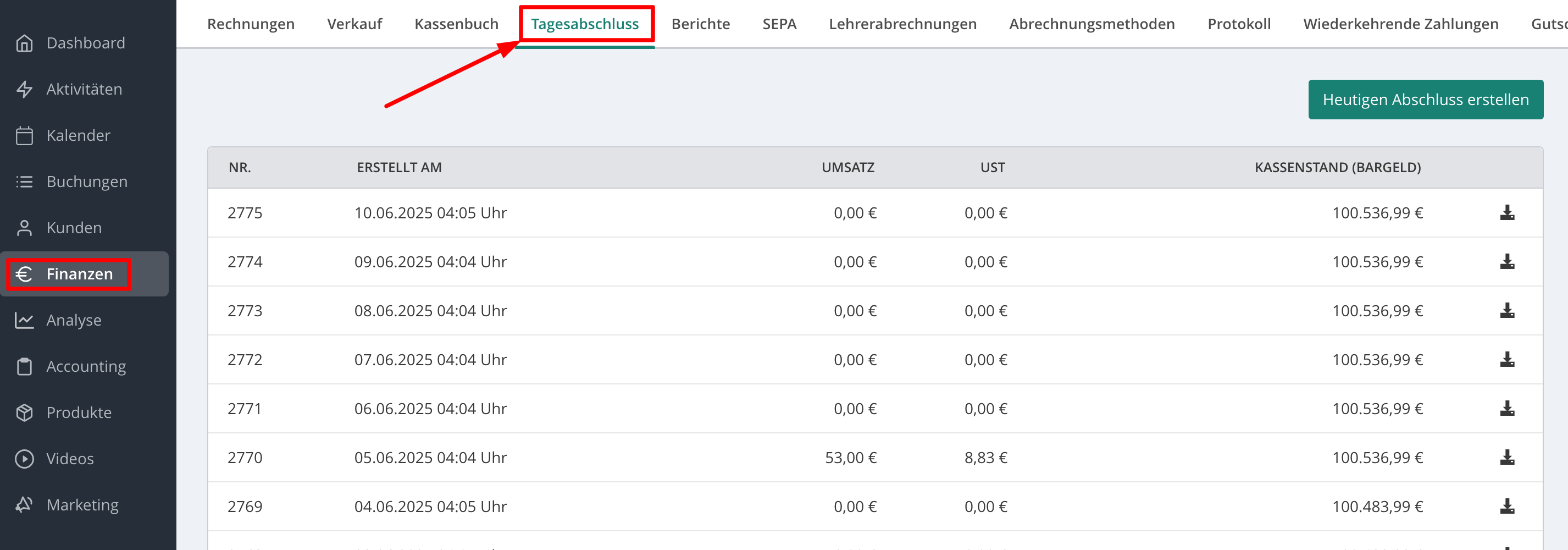Click the Kunden person icon

[x=24, y=228]
